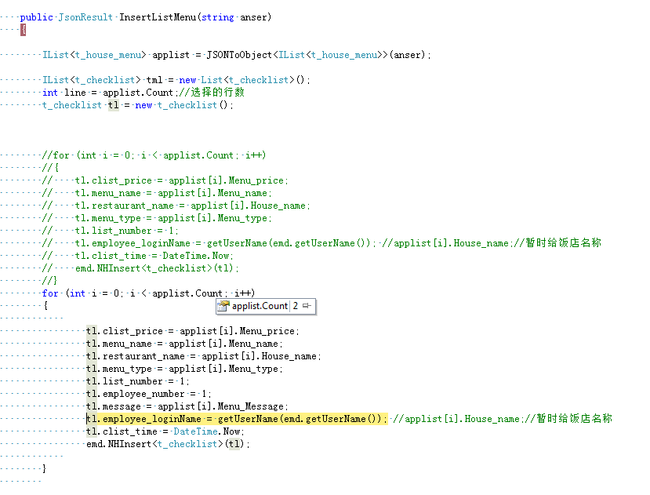This screenshot has height=495, width=650.
Task: Click the comment //选择的行数
Action: [x=211, y=92]
